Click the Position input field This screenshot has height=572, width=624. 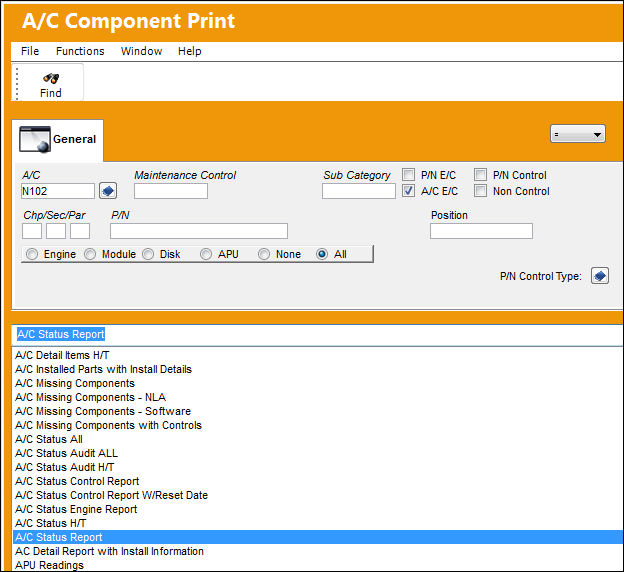(481, 231)
